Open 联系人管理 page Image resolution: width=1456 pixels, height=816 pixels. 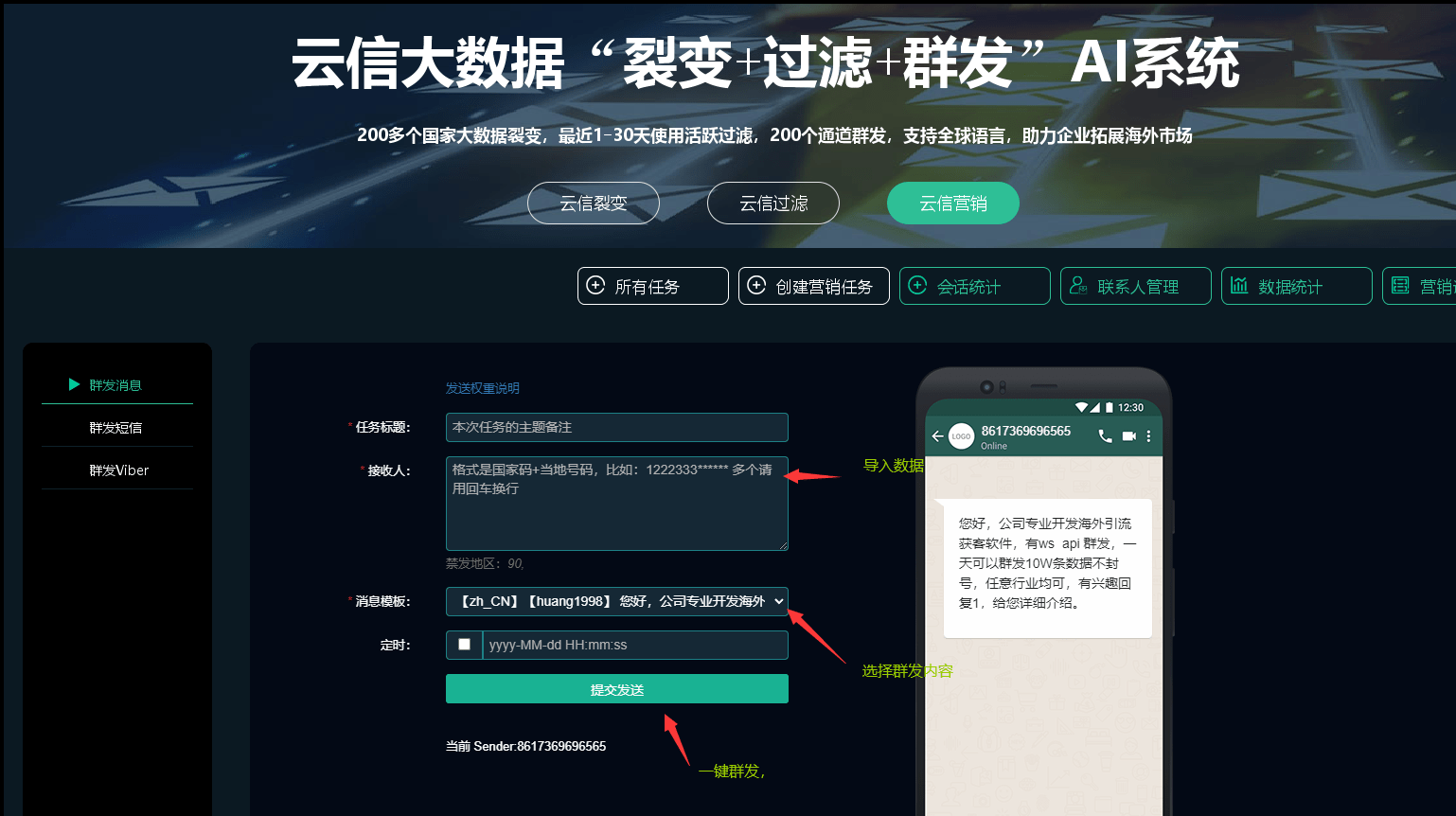coord(1136,286)
